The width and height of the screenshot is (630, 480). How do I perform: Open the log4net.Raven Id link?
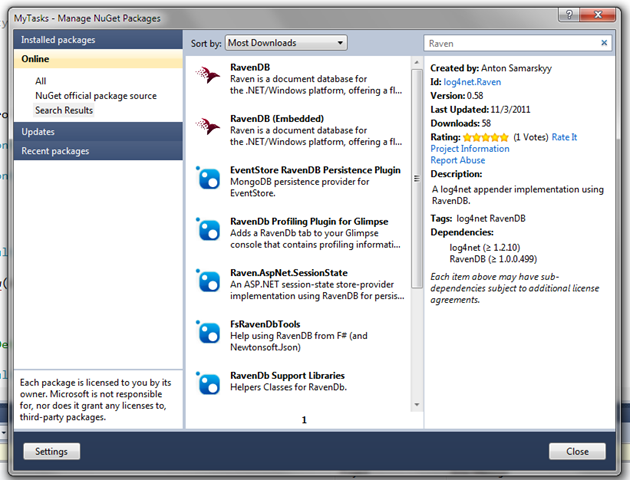coord(472,82)
